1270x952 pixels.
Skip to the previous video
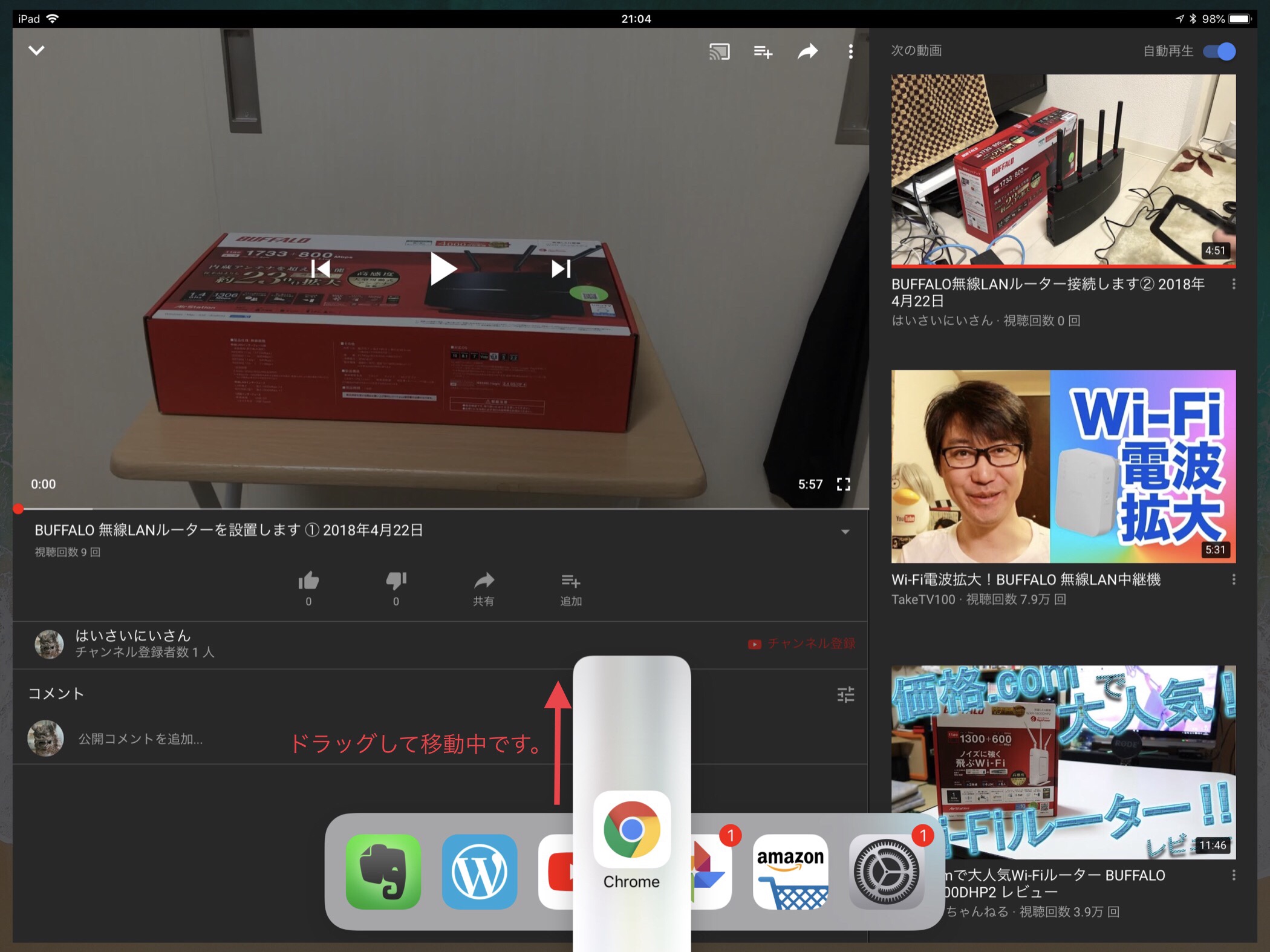click(320, 269)
